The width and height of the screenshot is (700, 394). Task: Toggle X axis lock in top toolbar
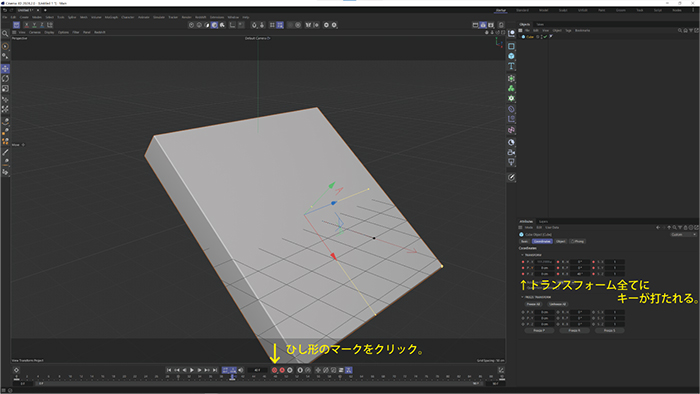pyautogui.click(x=27, y=25)
